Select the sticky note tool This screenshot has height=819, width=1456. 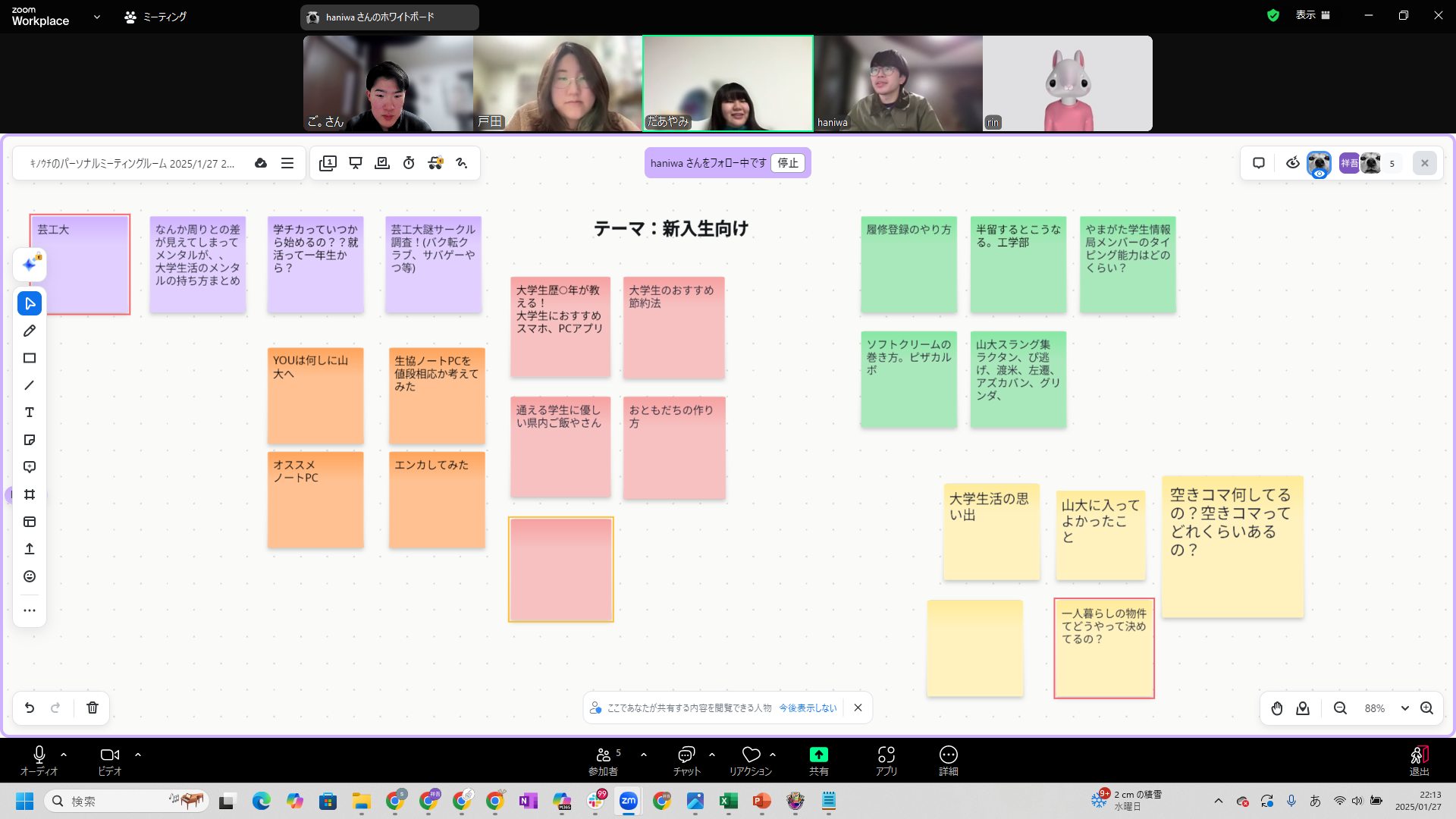coord(30,440)
